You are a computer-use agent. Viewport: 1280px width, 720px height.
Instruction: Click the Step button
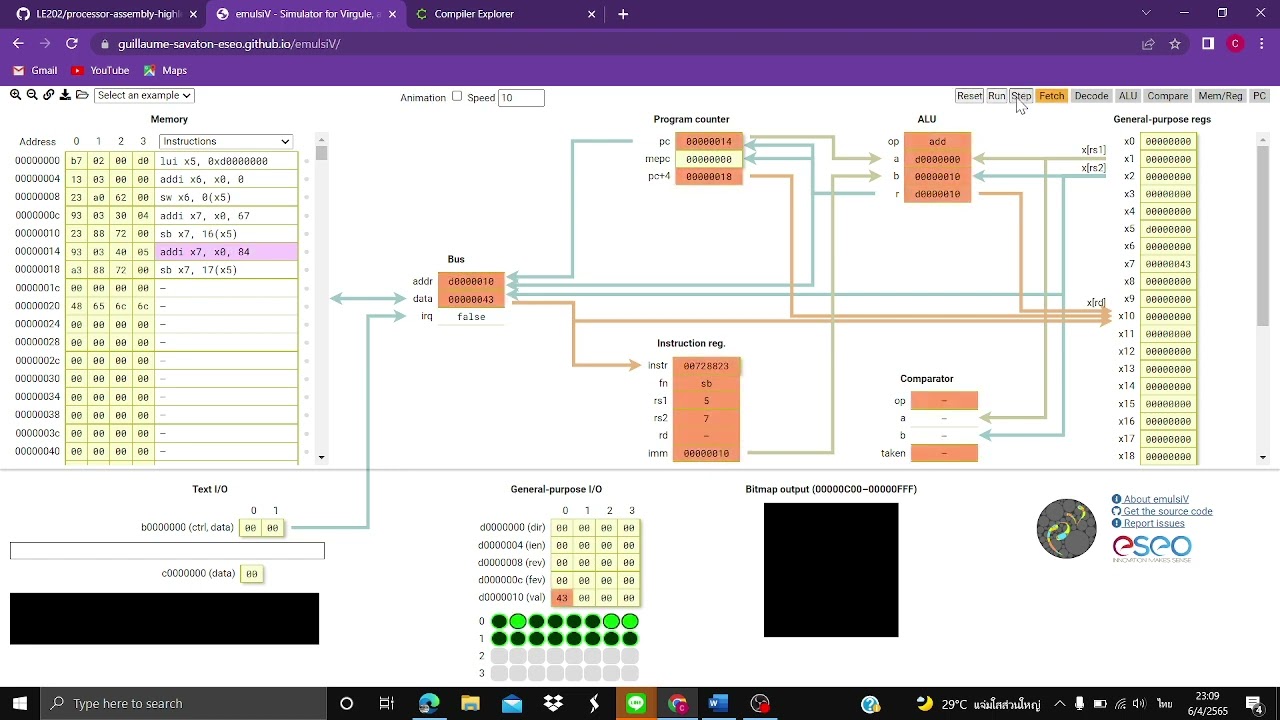click(1021, 96)
